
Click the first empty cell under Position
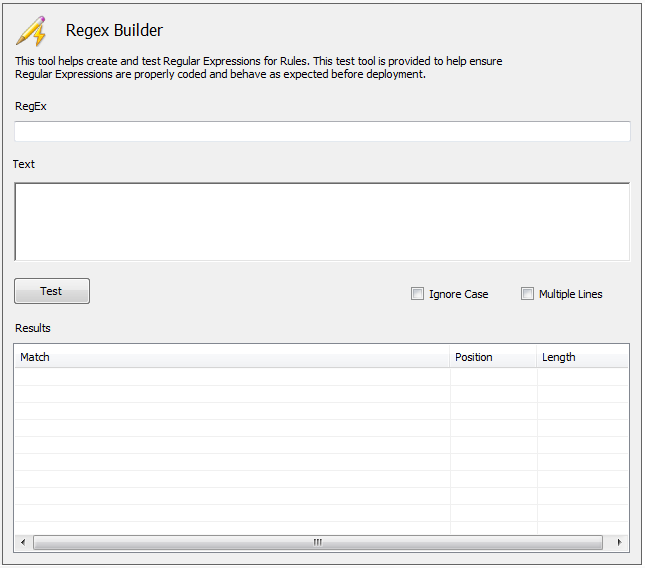493,377
